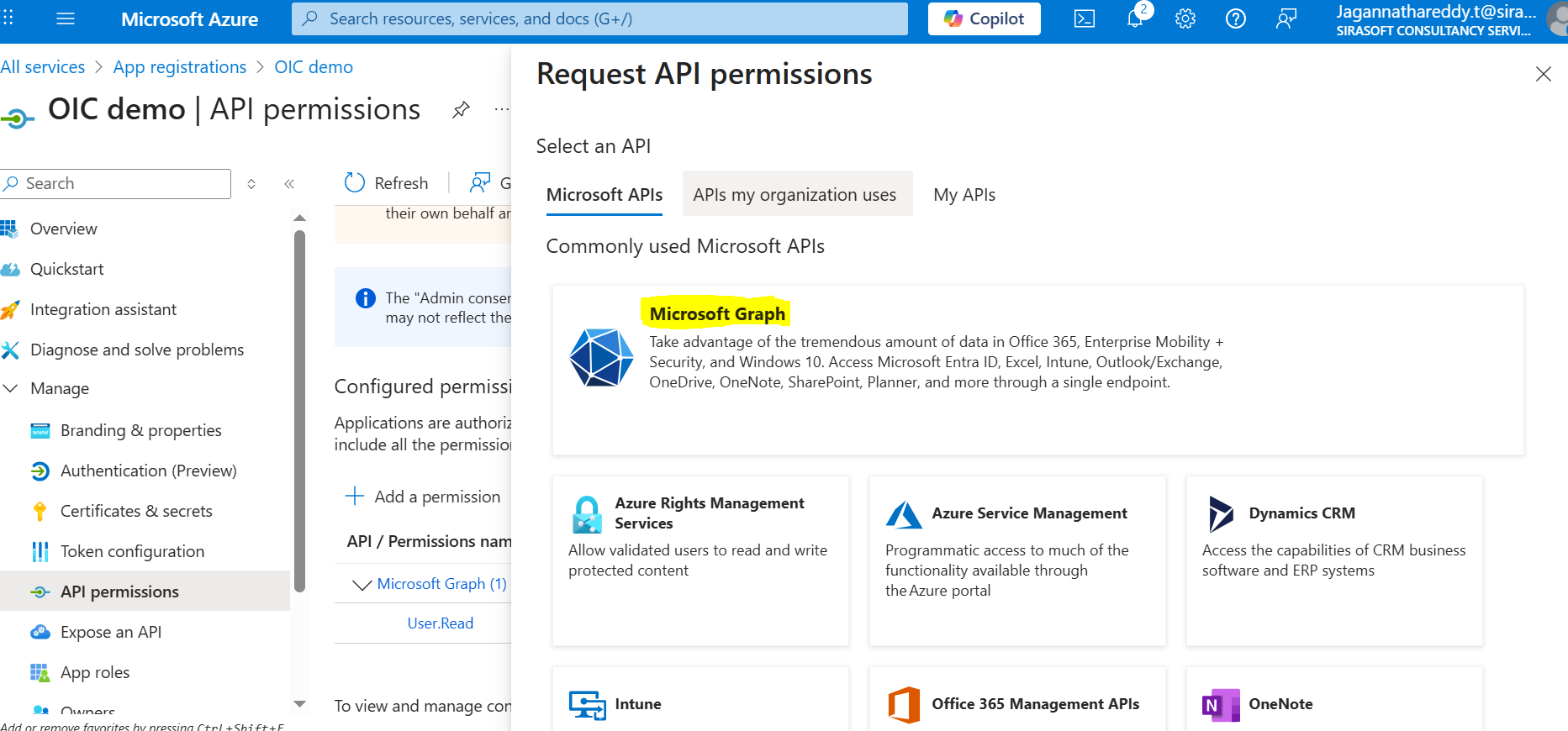Click the Azure Service Management logo icon
This screenshot has width=1568, height=731.
(x=904, y=514)
